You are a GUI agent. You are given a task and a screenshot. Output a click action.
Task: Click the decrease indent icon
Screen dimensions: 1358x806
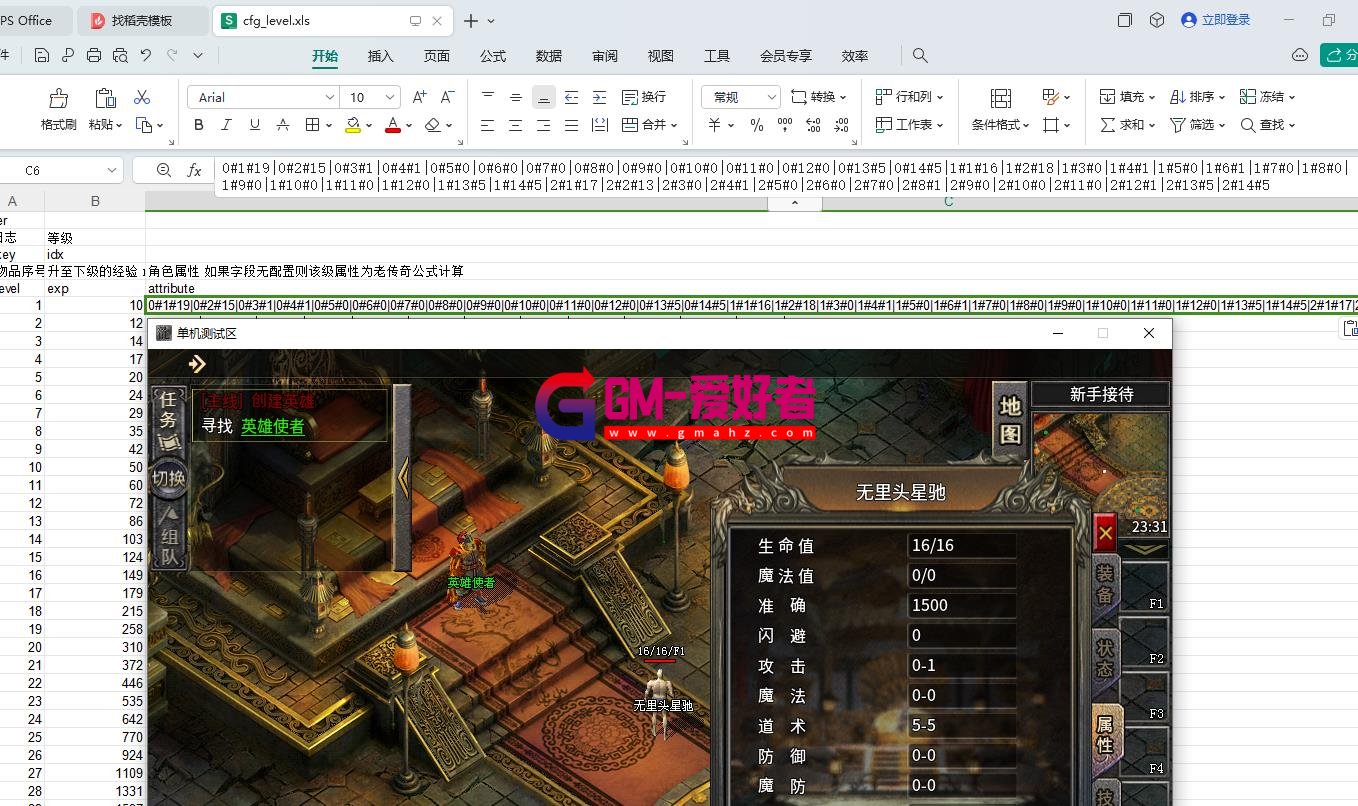(x=572, y=97)
